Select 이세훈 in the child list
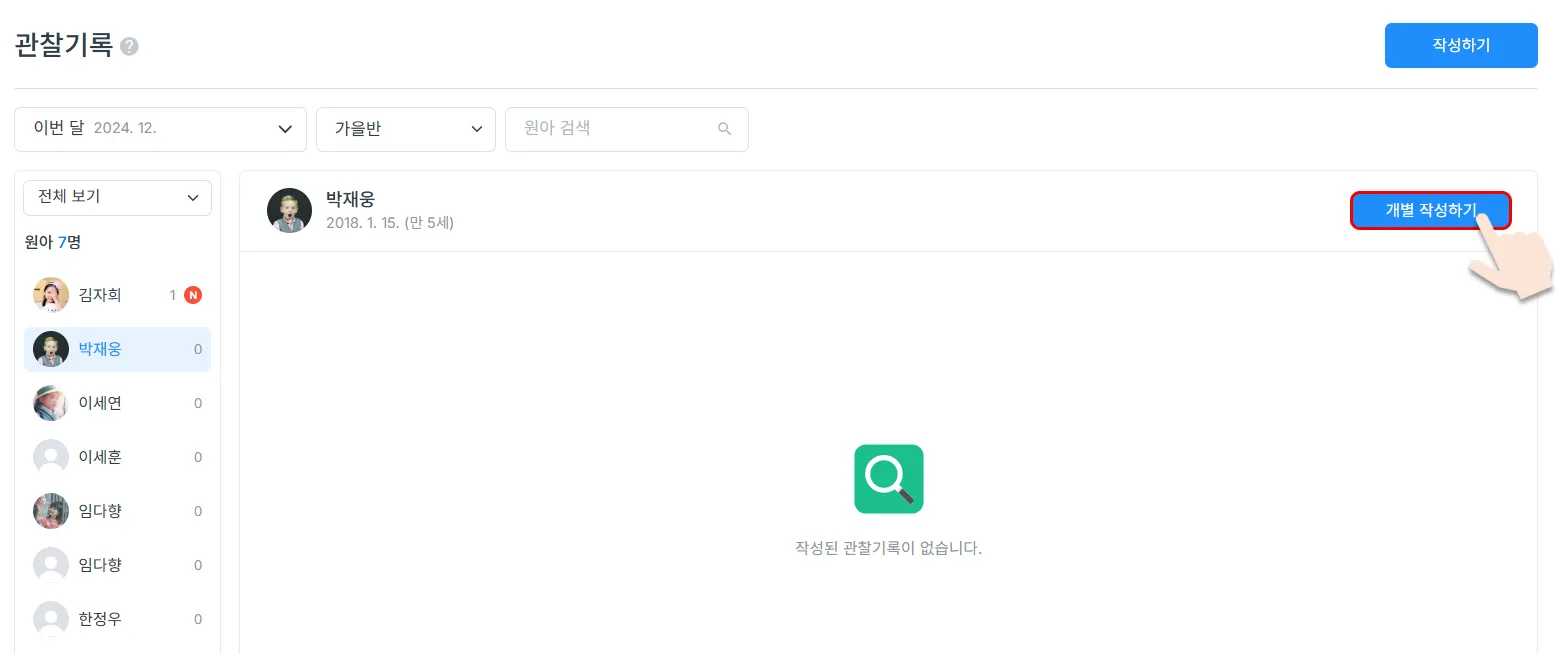Image resolution: width=1560 pixels, height=654 pixels. click(118, 457)
